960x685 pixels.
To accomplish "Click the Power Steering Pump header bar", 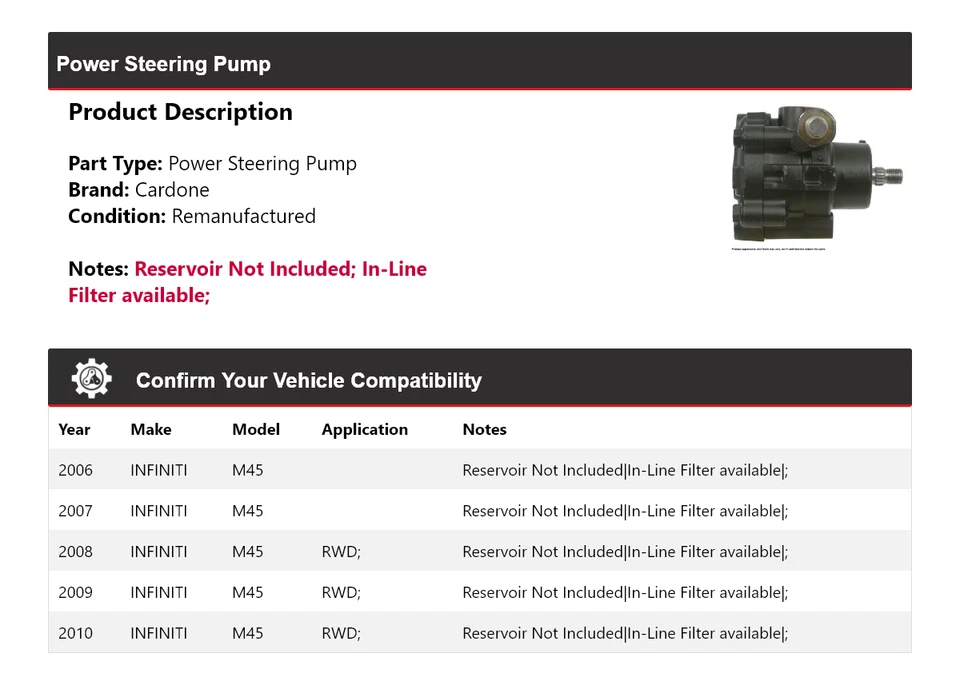I will [x=479, y=63].
